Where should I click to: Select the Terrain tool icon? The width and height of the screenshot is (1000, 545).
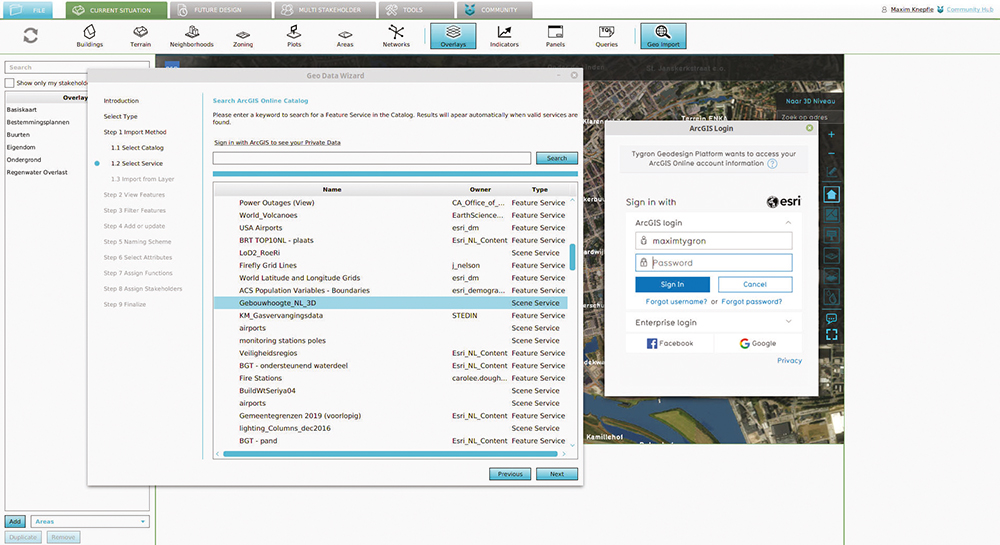coord(140,35)
